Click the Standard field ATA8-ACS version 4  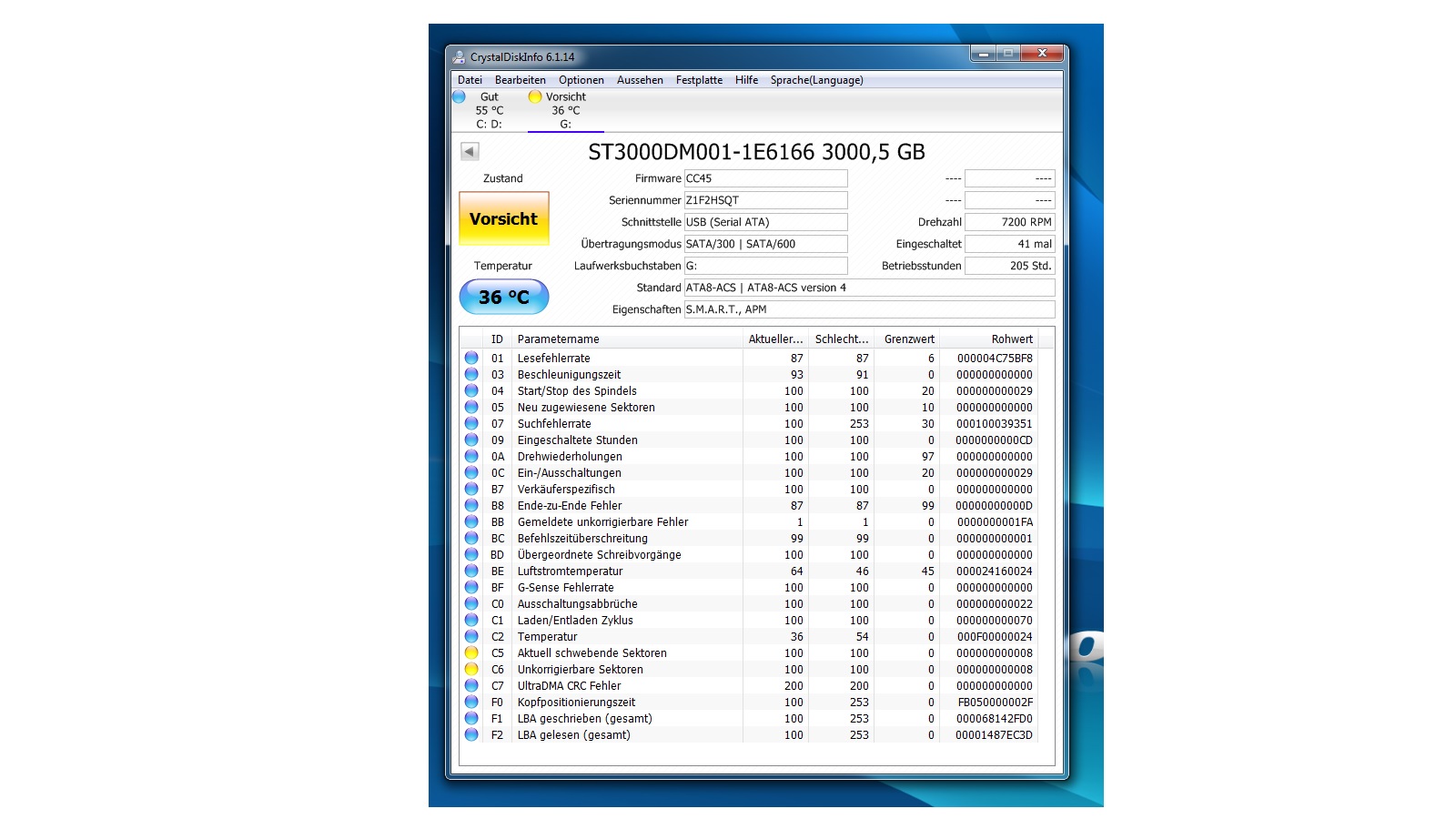[x=870, y=288]
